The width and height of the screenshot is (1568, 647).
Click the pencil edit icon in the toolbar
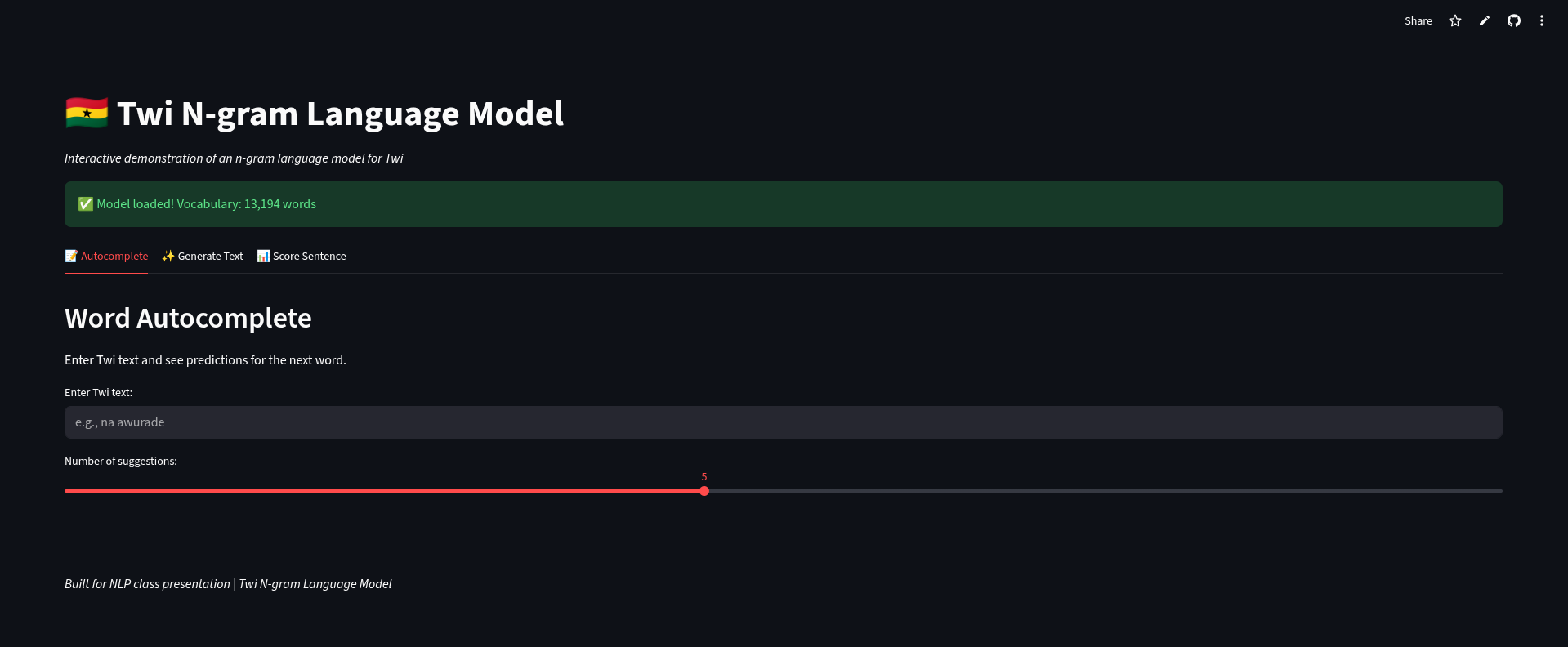click(1484, 20)
